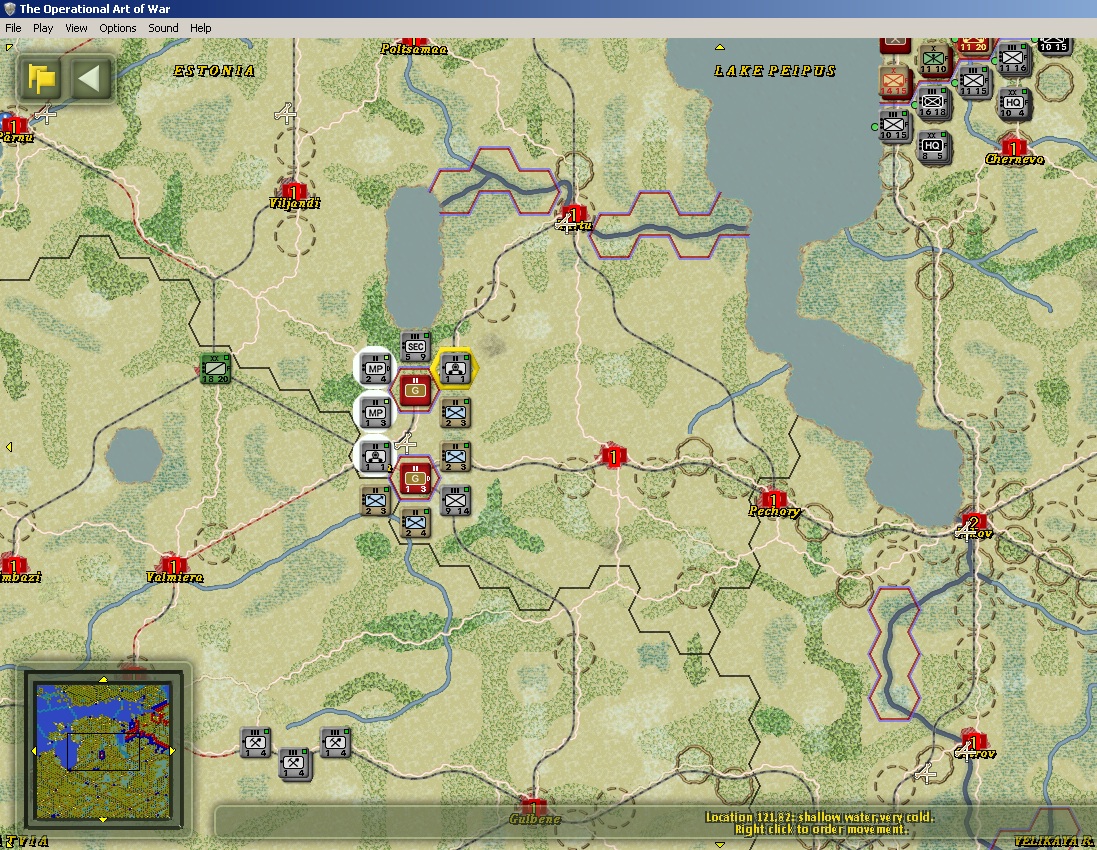Click the 'ESTONIA' map label
1097x850 pixels.
coord(213,71)
